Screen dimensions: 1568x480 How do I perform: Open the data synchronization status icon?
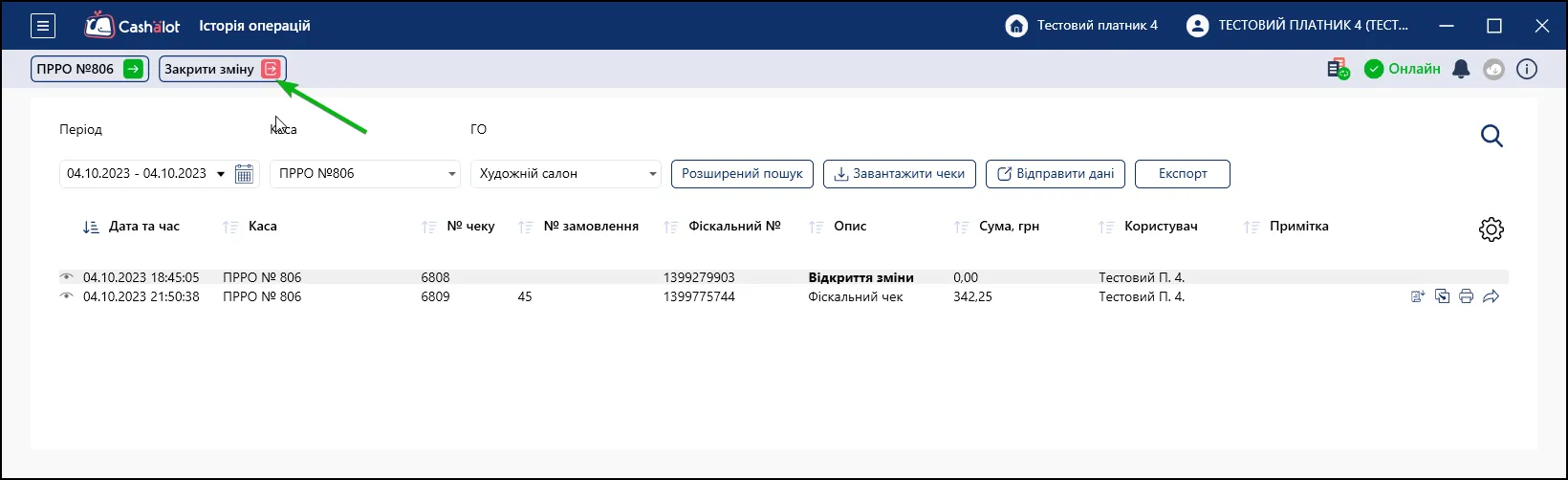coord(1338,69)
